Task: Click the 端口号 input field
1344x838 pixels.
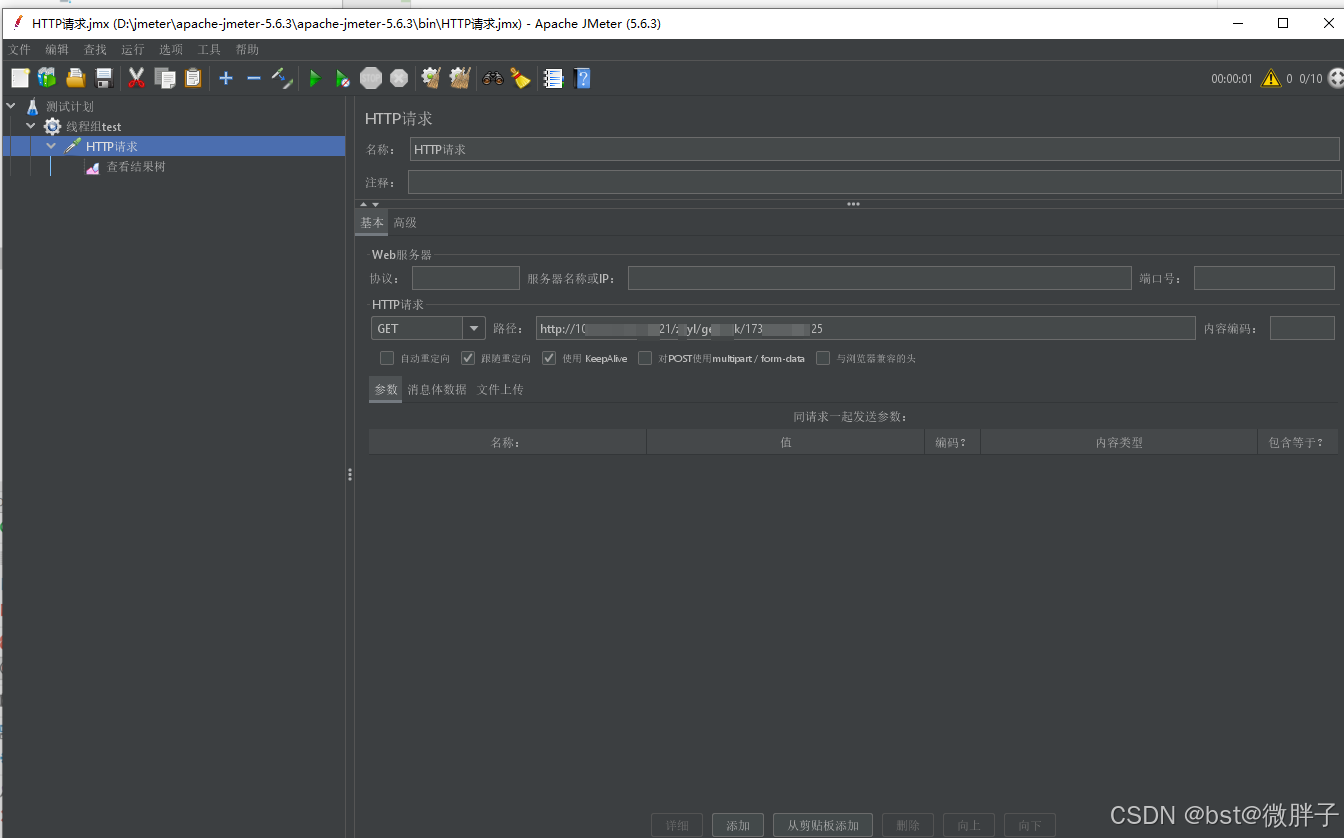Action: click(1264, 278)
